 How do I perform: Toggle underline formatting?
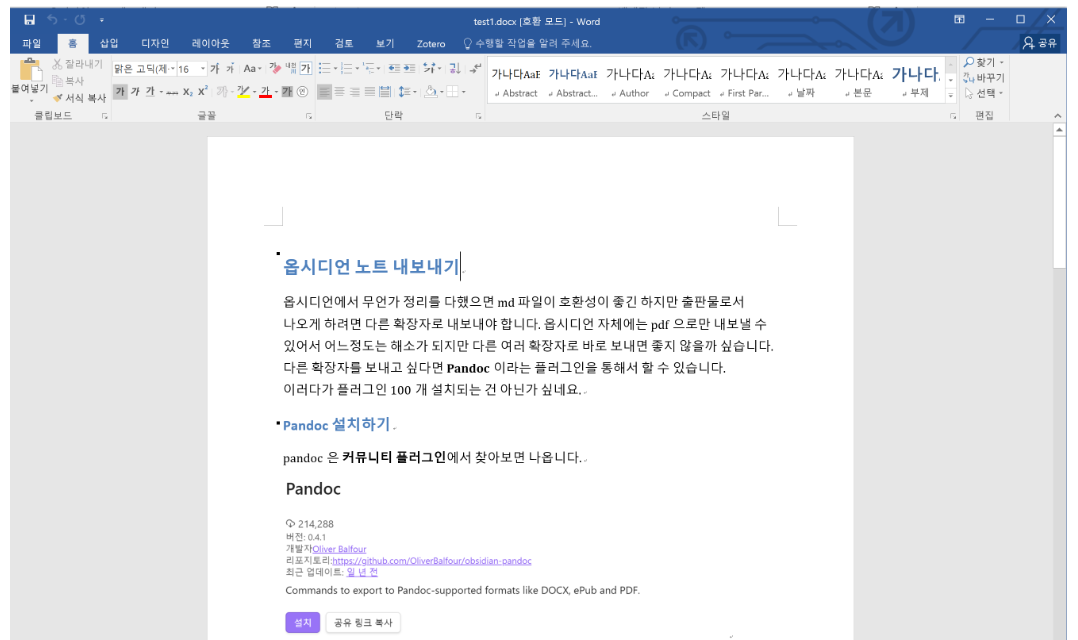[150, 91]
